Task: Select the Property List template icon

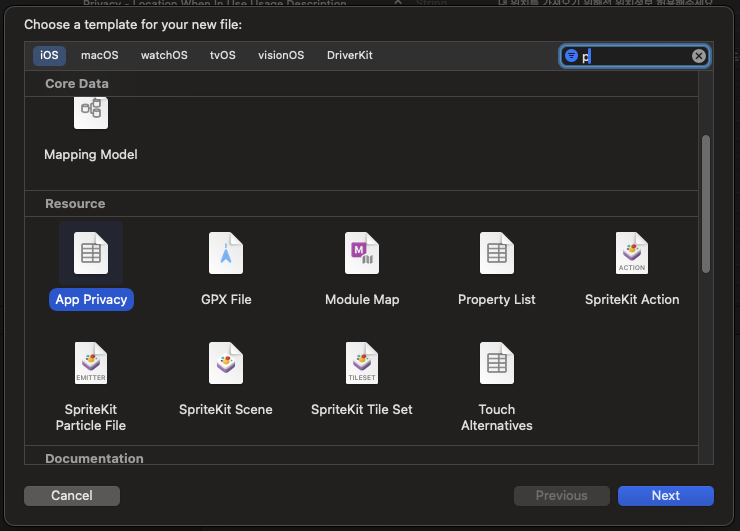Action: tap(496, 253)
